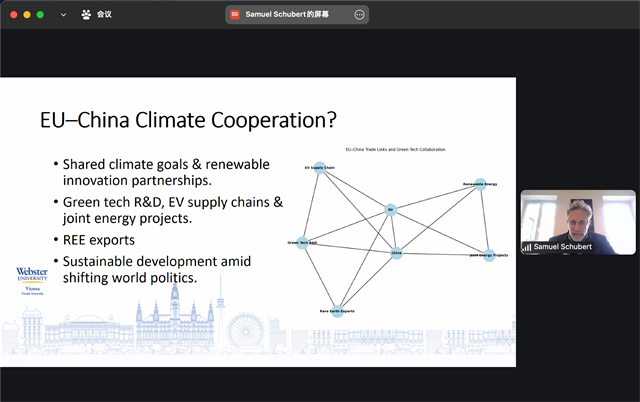Click the green fullscreen window button
Image resolution: width=640 pixels, height=402 pixels.
point(40,15)
